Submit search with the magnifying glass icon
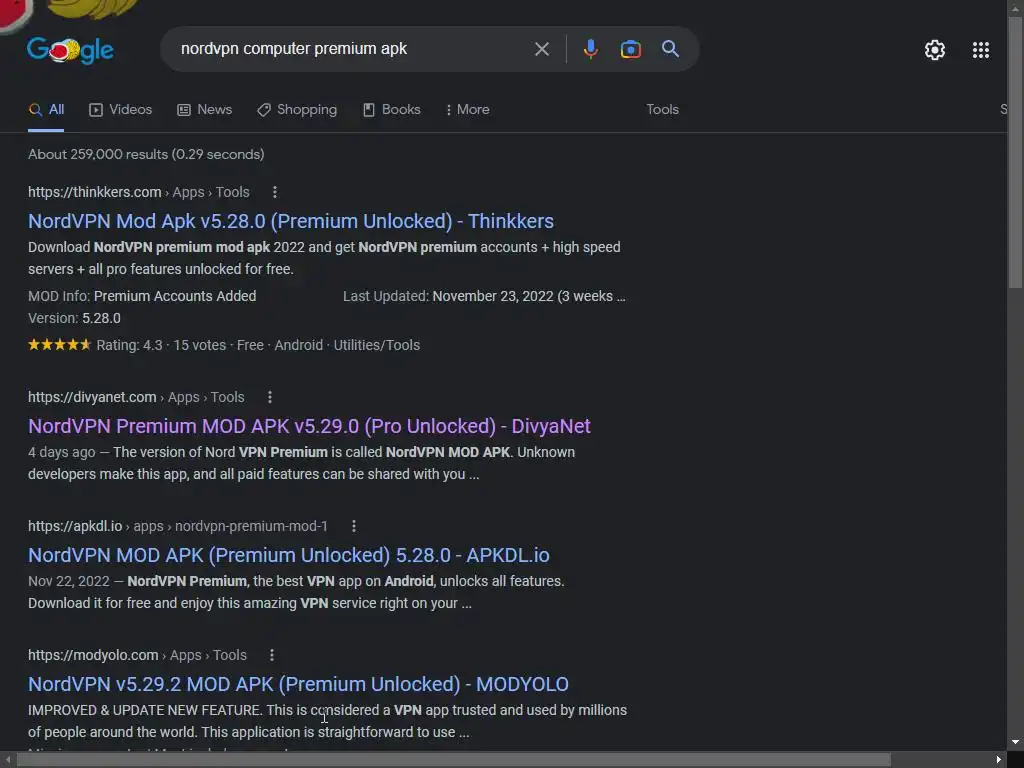1024x768 pixels. point(670,48)
